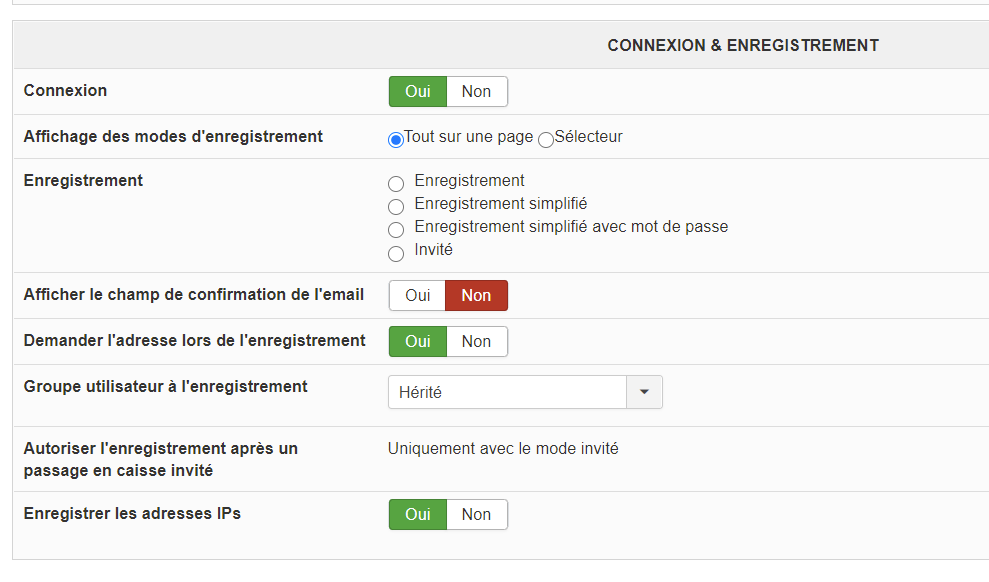Screen dimensions: 989x582
Task: Set Connexion to Non
Action: (x=476, y=92)
